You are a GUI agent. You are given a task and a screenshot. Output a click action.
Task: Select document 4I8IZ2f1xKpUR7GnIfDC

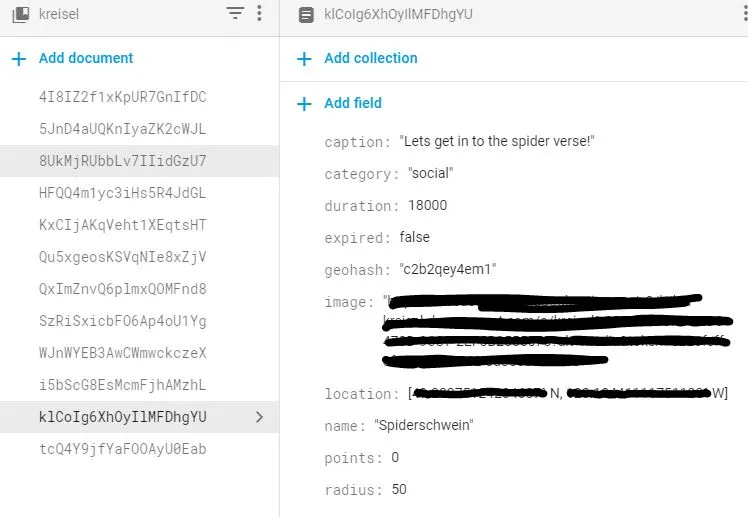coord(122,97)
